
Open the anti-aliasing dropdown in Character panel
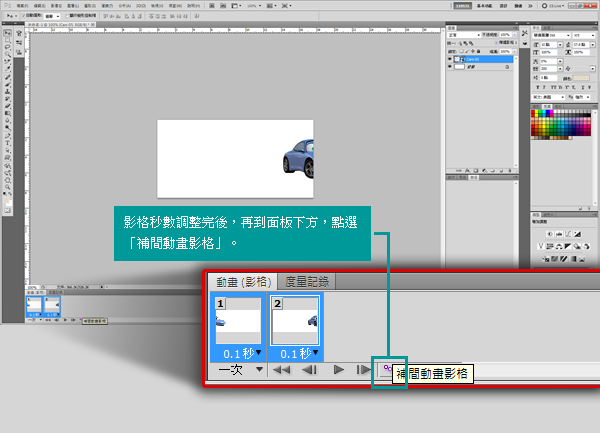tap(582, 97)
